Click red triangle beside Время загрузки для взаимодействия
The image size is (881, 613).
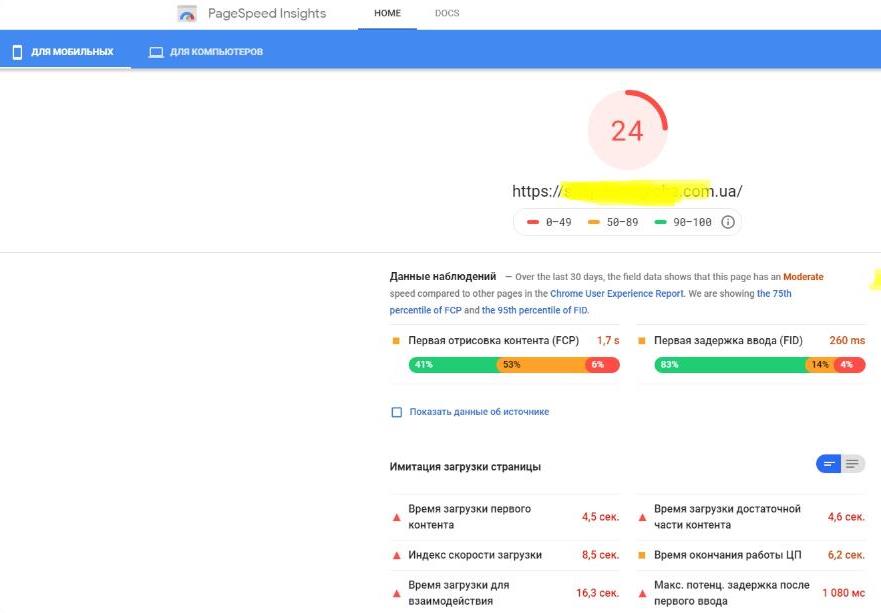click(x=397, y=593)
